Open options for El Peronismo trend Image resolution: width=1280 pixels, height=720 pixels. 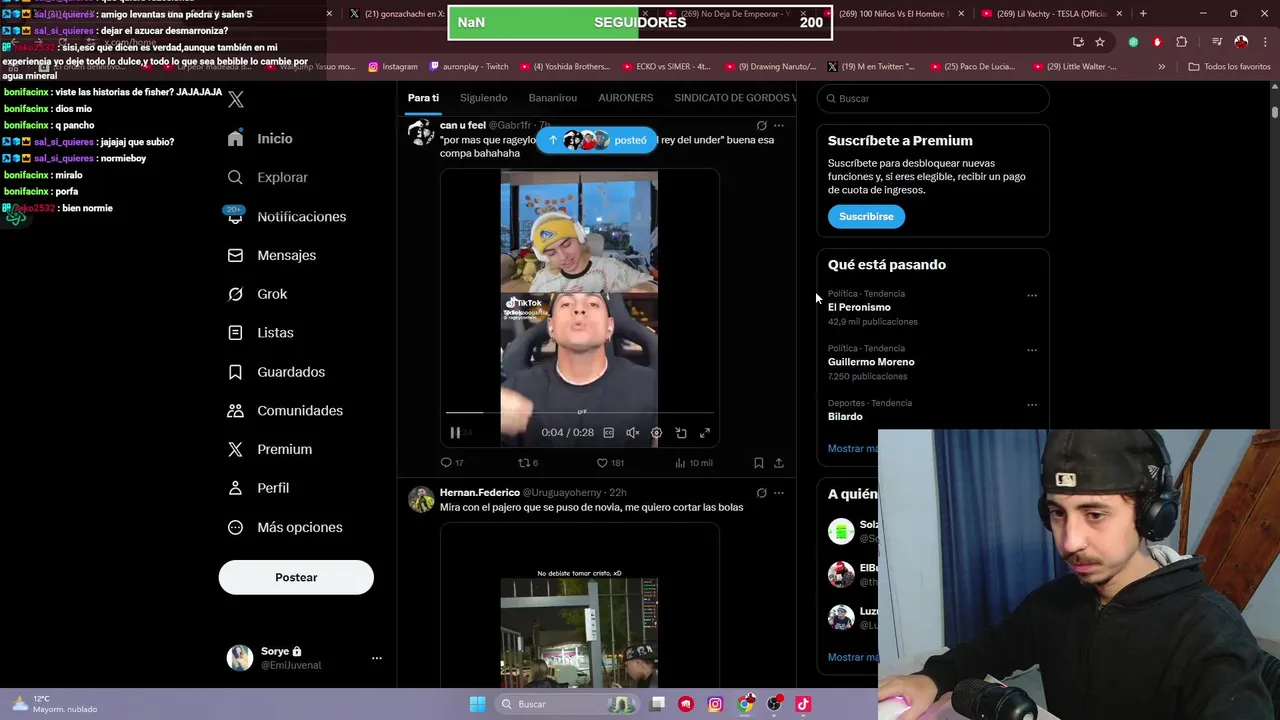(x=1032, y=296)
